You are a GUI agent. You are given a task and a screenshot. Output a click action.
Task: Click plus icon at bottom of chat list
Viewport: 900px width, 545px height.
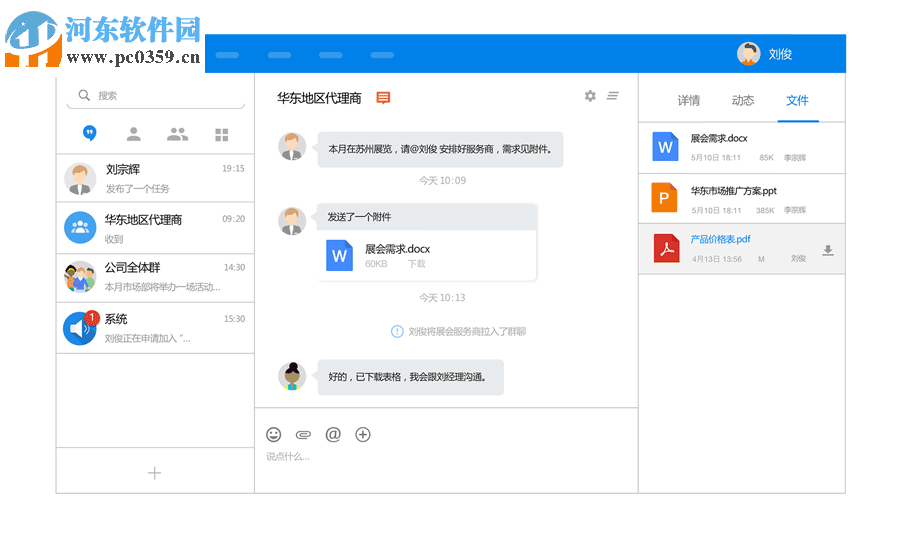(x=154, y=473)
